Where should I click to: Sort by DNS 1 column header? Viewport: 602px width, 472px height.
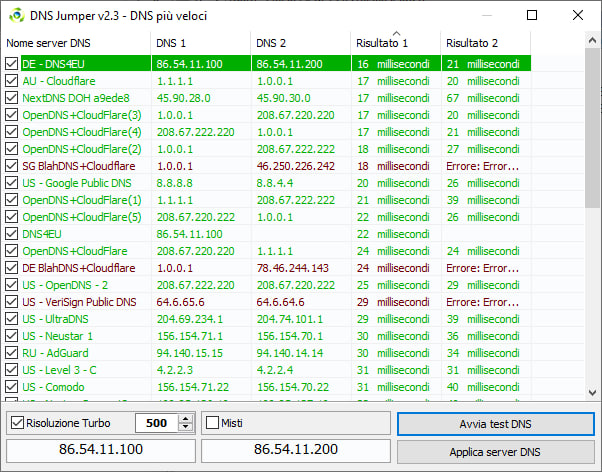[201, 43]
